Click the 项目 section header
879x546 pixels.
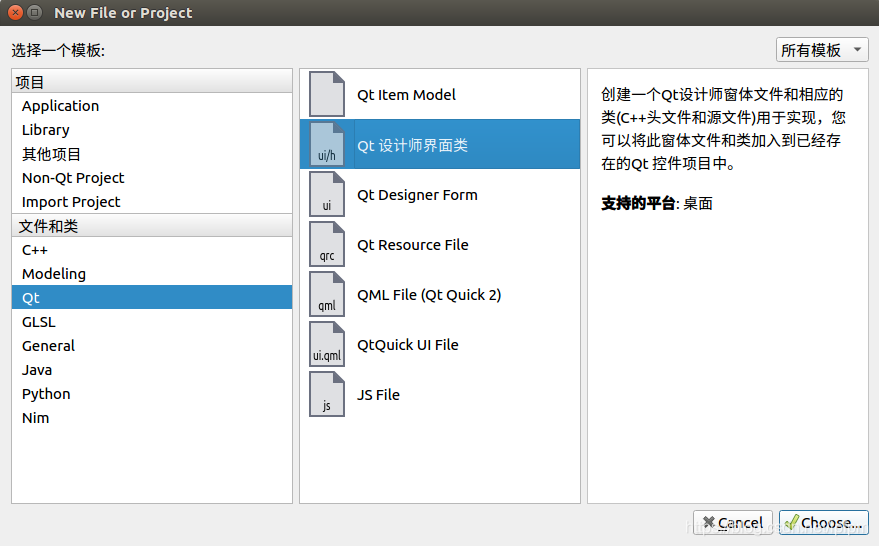pos(152,82)
